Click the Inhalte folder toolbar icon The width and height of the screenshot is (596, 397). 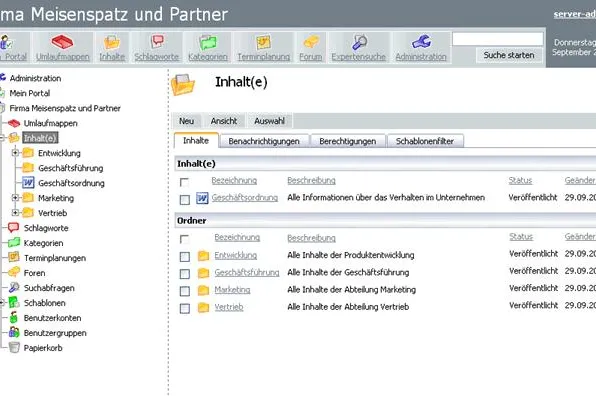pos(112,42)
